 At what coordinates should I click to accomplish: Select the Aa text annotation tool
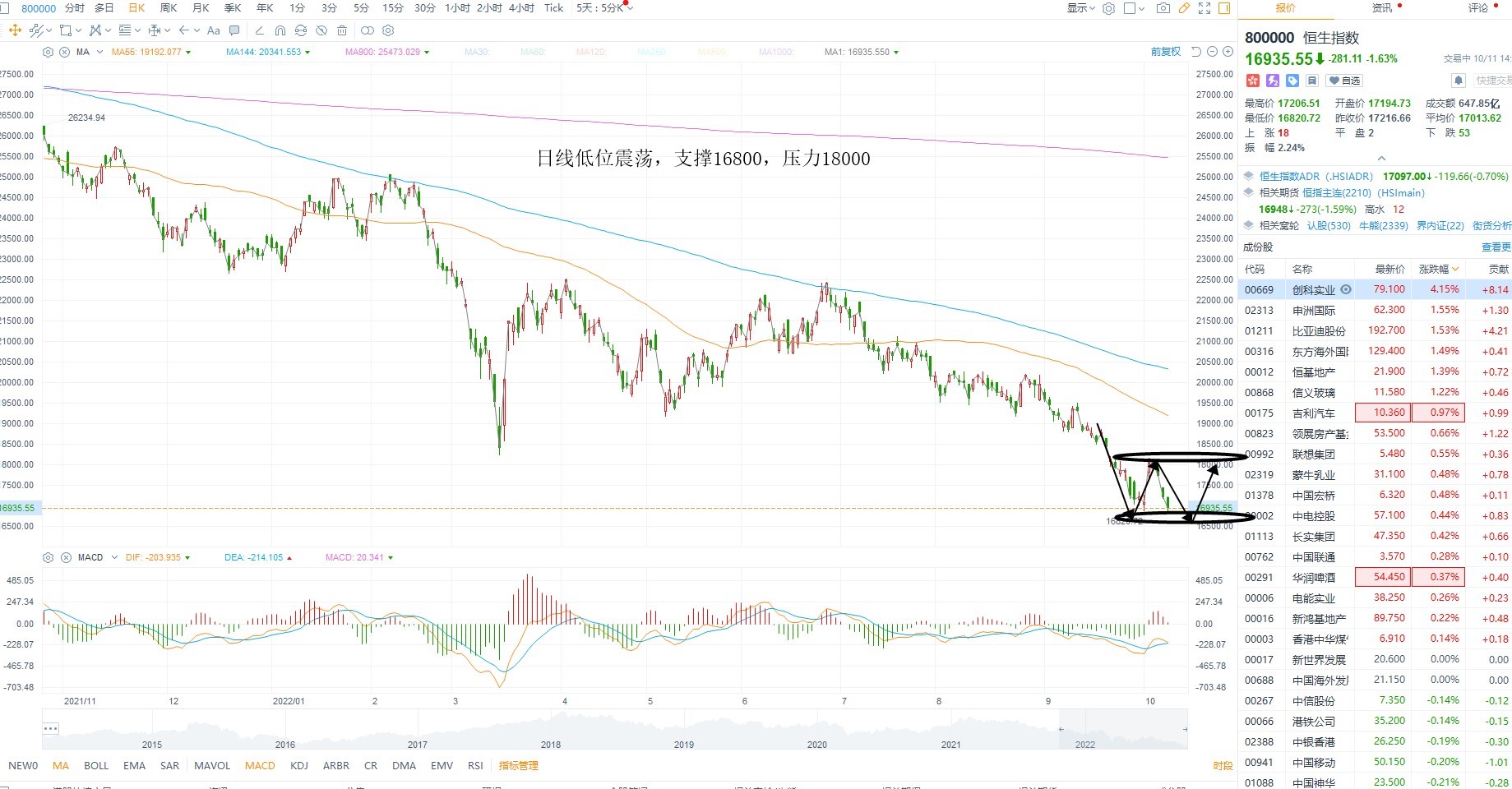[214, 30]
